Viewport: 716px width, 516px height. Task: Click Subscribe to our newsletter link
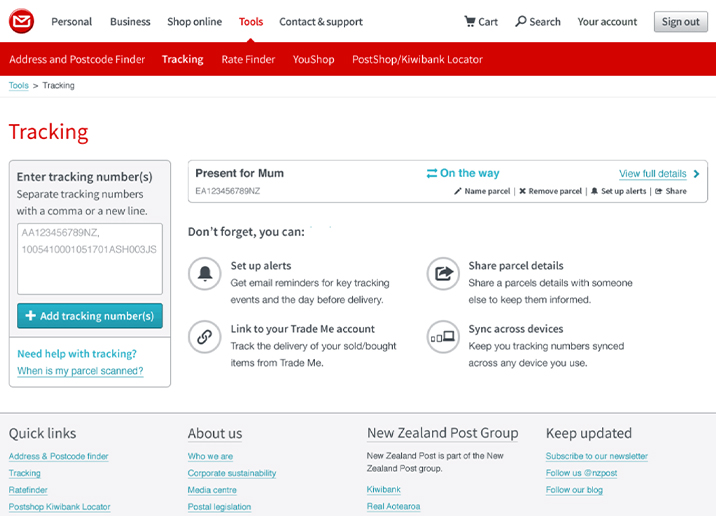pos(596,456)
